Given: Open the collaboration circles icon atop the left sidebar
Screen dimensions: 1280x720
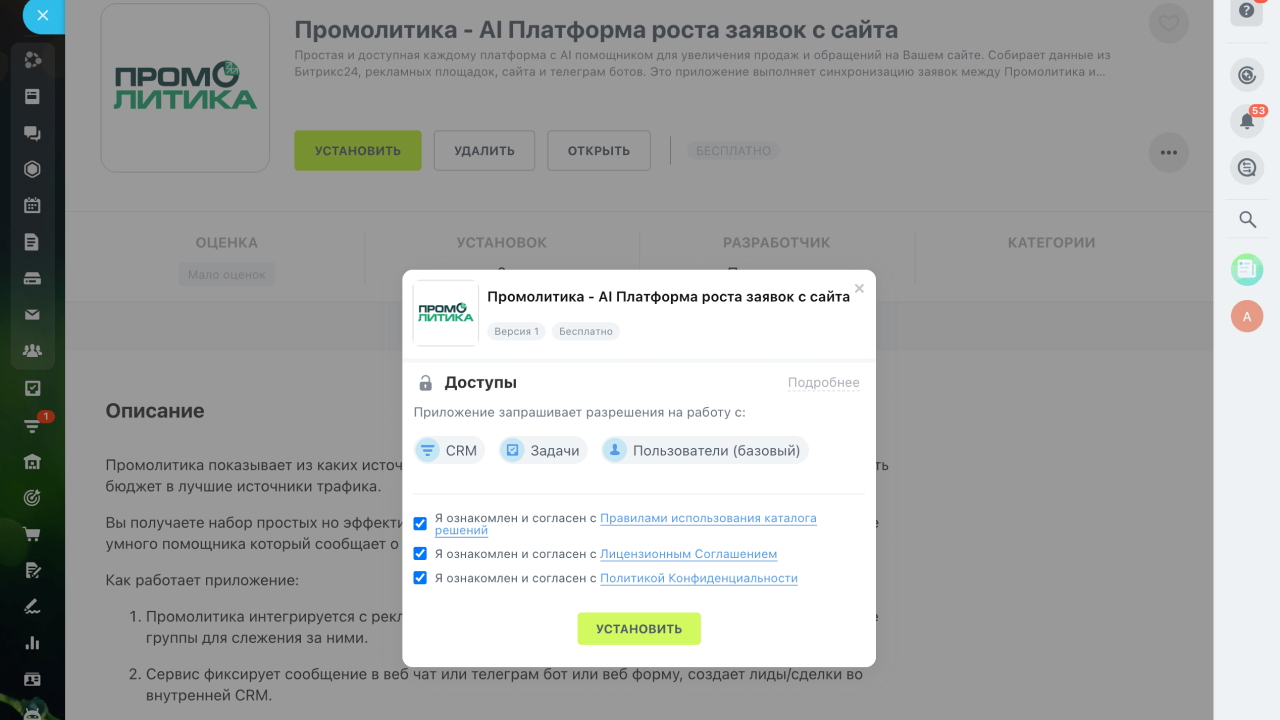Looking at the screenshot, I should pyautogui.click(x=32, y=60).
